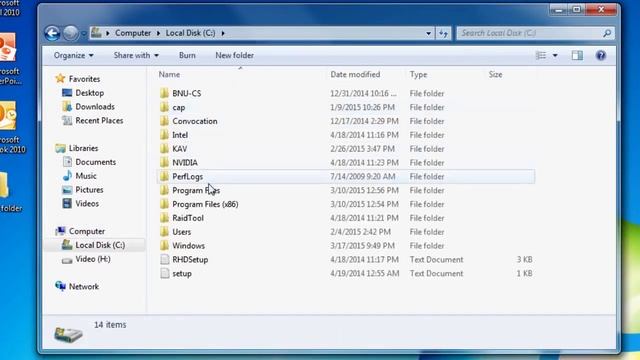Open the Share with menu
The image size is (640, 360).
tap(136, 55)
